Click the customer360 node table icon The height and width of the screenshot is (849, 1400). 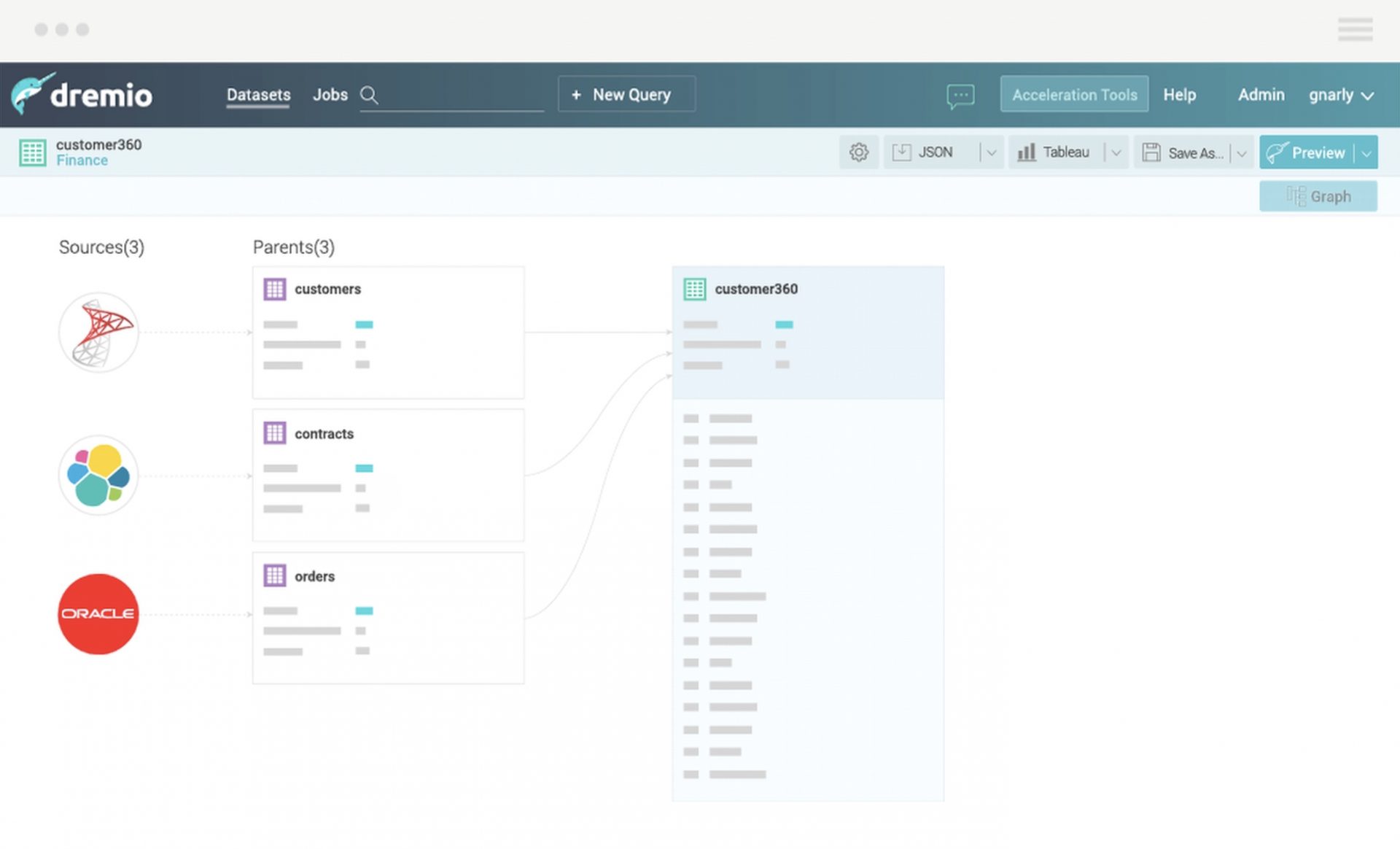695,290
